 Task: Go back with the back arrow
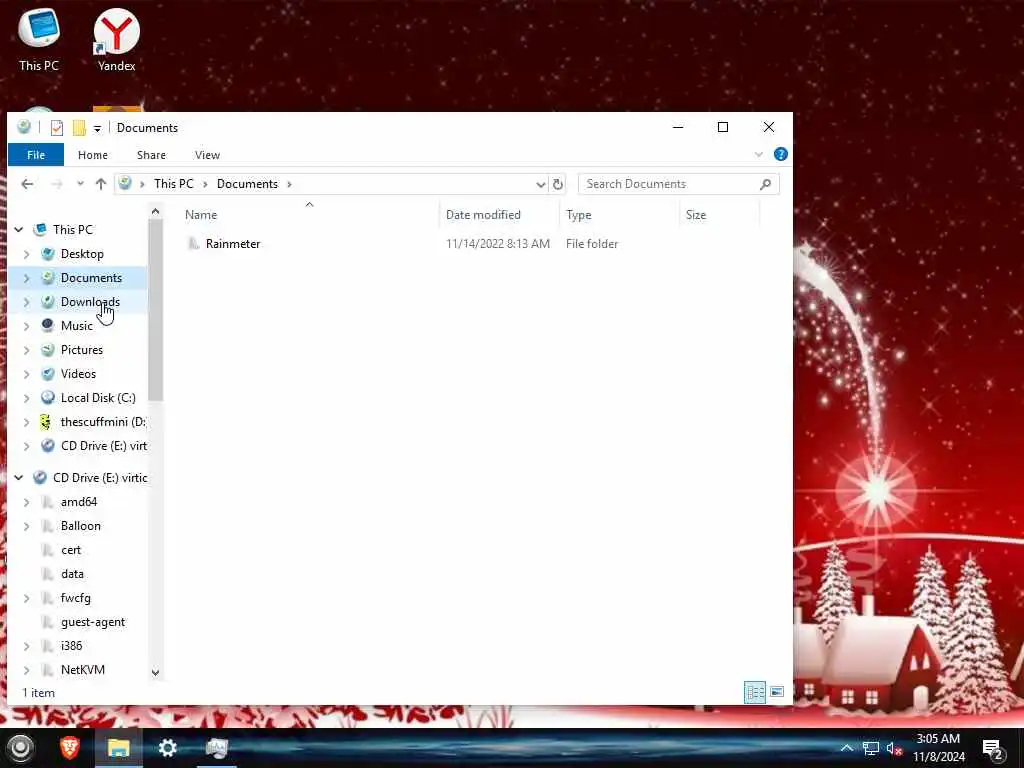[x=27, y=184]
